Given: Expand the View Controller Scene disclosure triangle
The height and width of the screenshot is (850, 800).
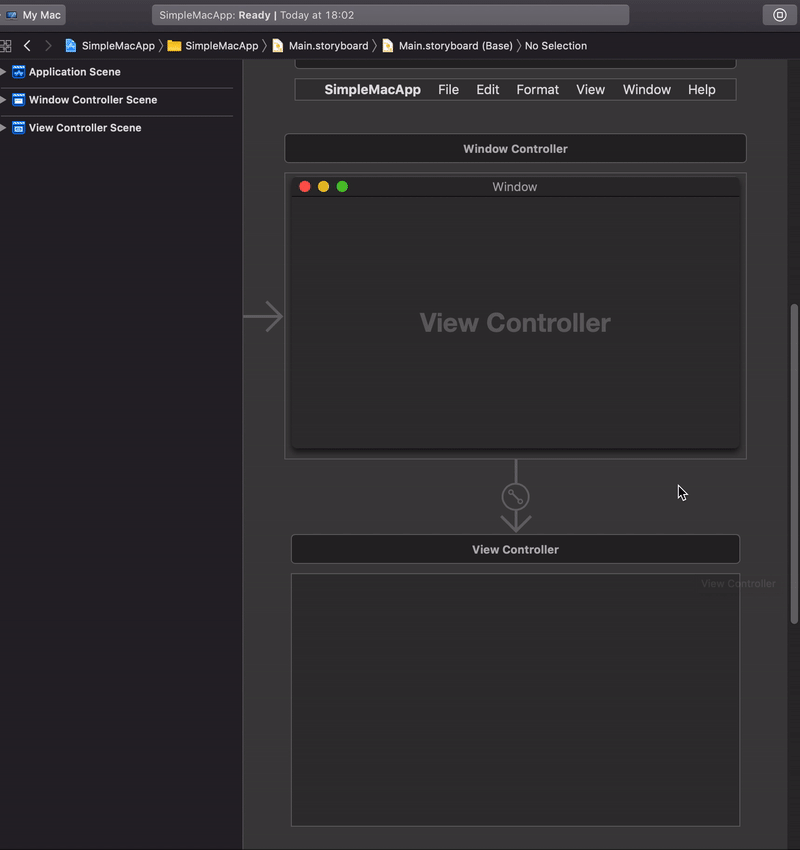Looking at the screenshot, I should 3,127.
